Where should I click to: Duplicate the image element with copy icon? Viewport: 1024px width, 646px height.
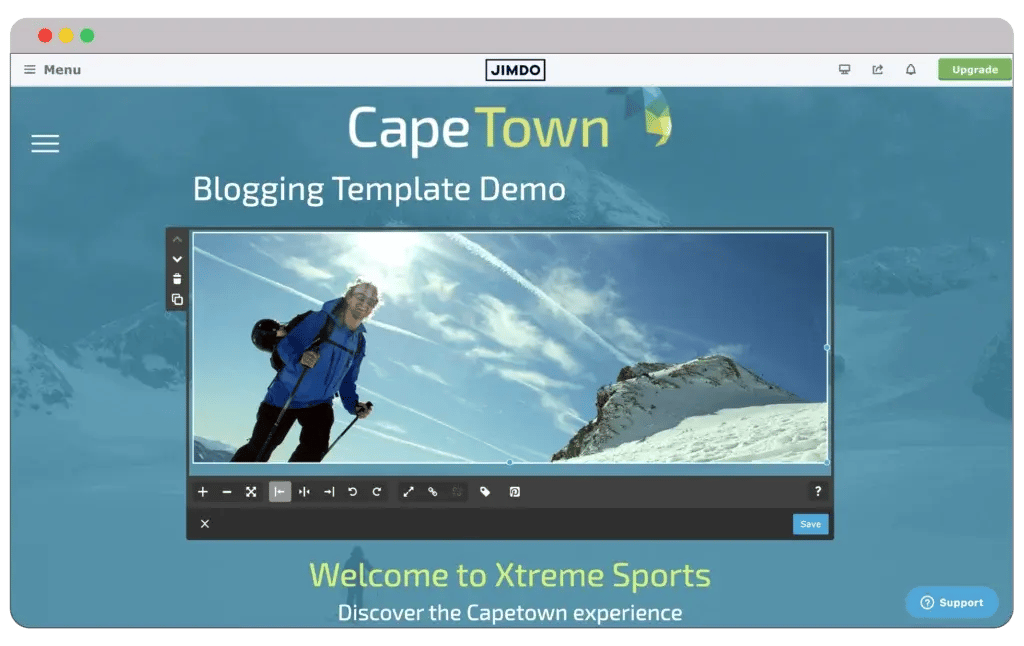pos(177,300)
